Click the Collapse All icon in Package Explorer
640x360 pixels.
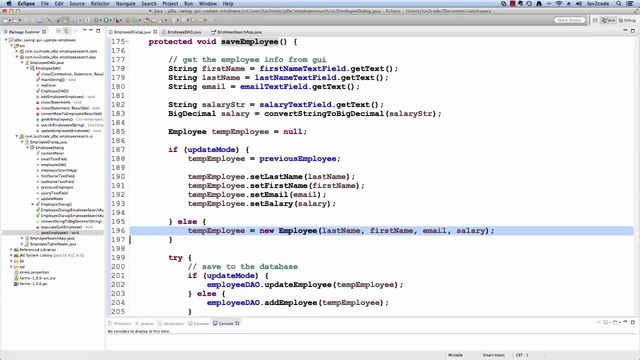click(x=59, y=31)
